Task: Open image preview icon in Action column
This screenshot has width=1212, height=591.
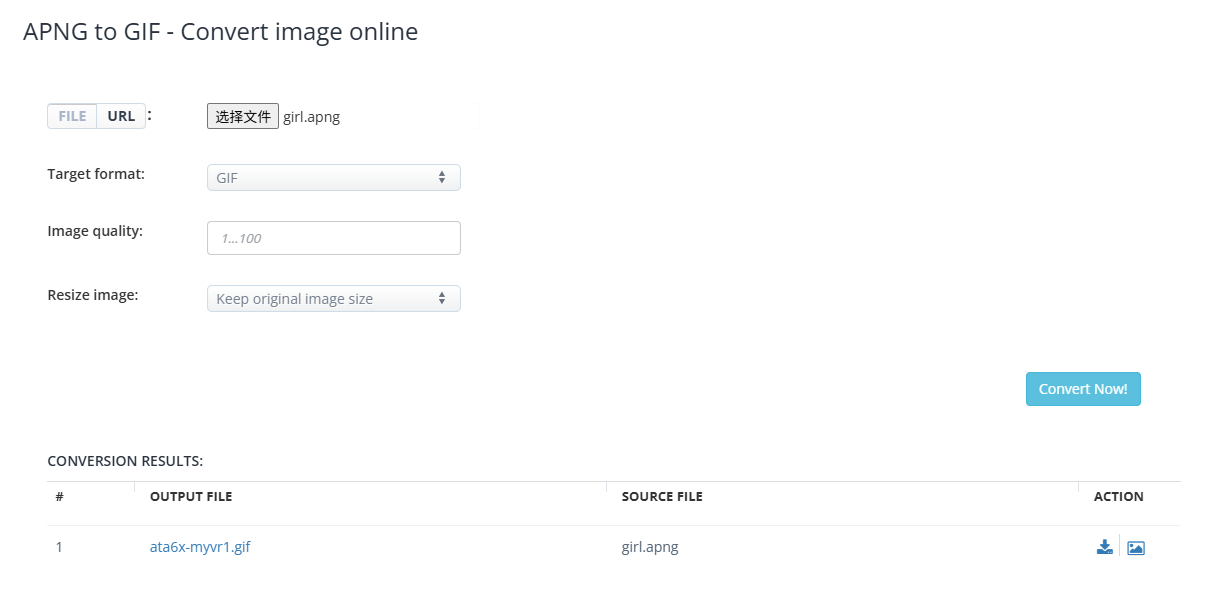Action: click(1135, 547)
